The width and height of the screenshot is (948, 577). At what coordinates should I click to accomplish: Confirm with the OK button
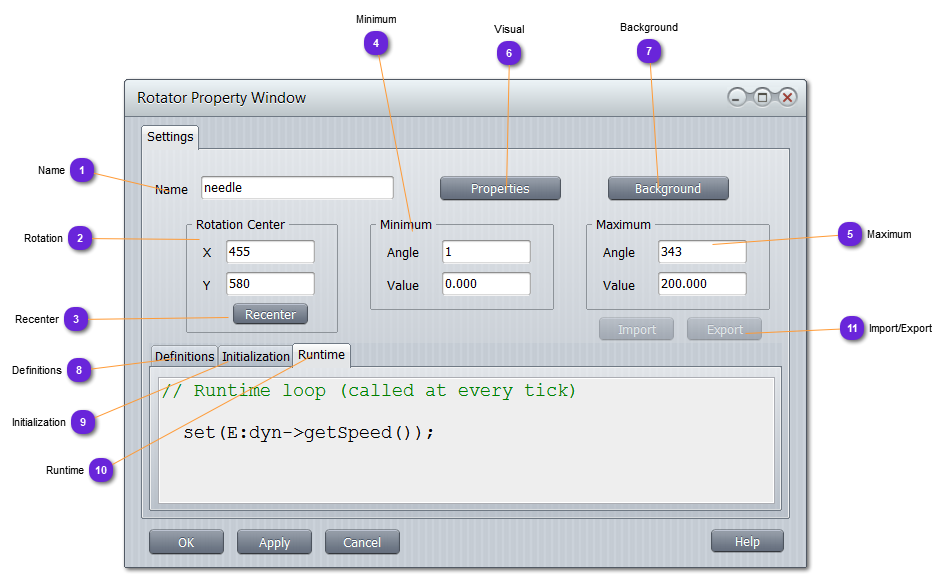186,542
